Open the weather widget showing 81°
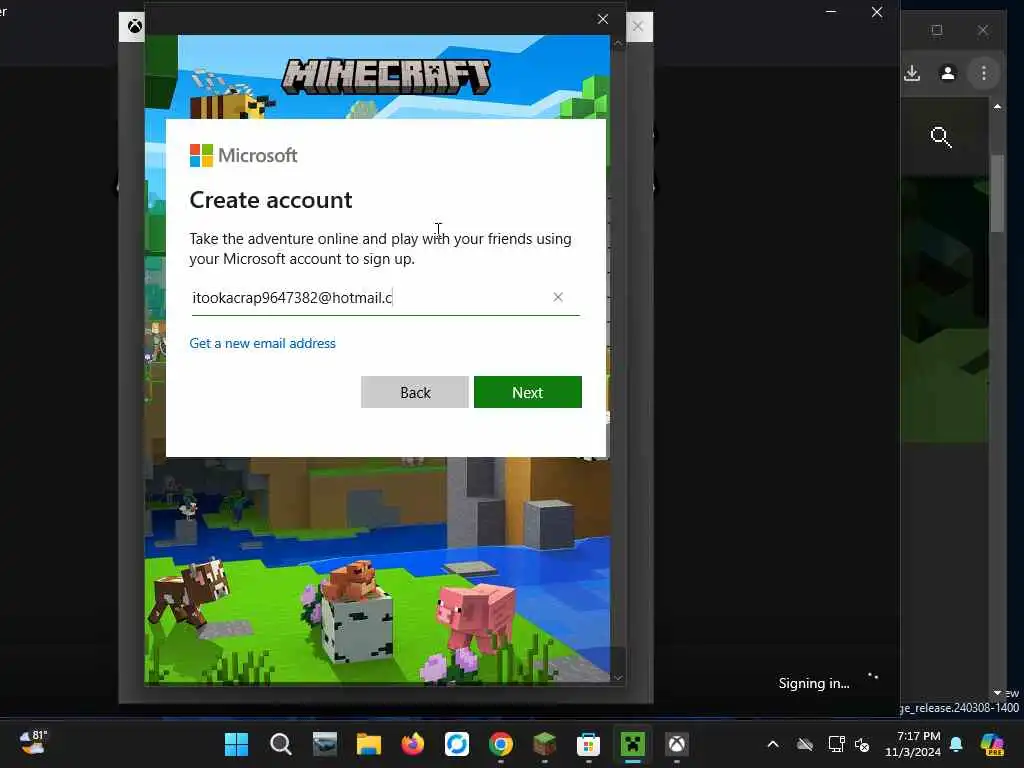 point(33,743)
